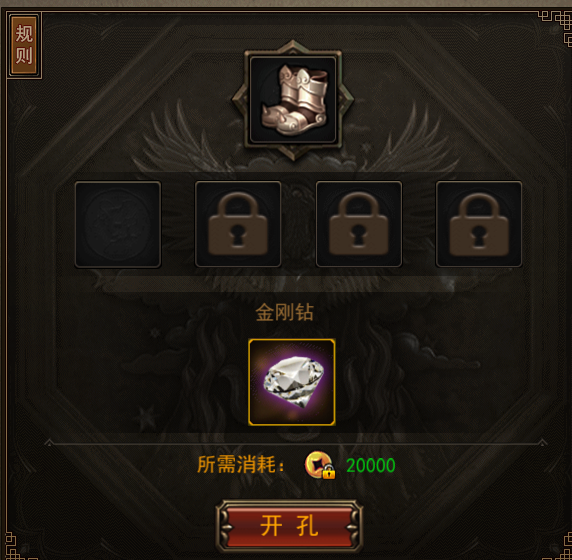Viewport: 572px width, 560px height.
Task: Click the right arrow tip of divider line
Action: coord(542,443)
